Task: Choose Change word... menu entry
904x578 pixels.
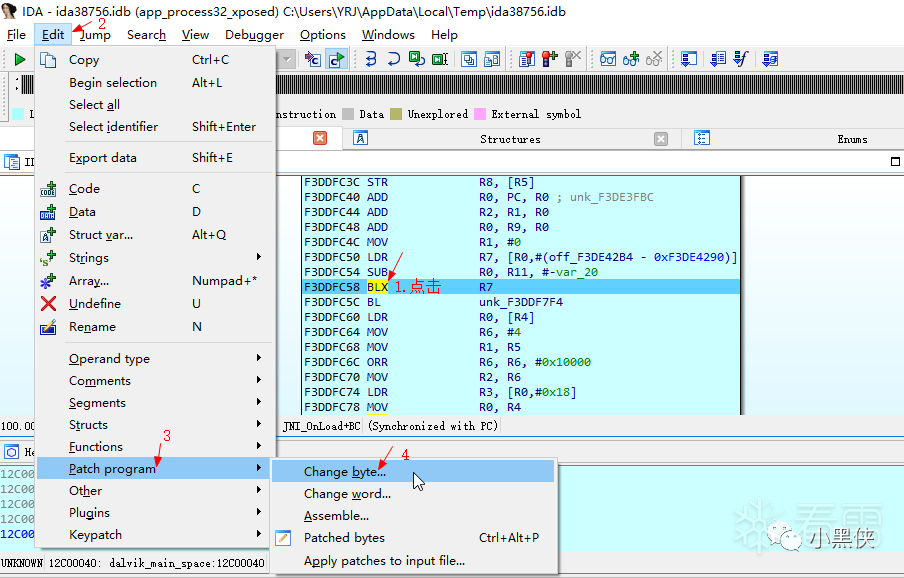Action: click(x=413, y=494)
